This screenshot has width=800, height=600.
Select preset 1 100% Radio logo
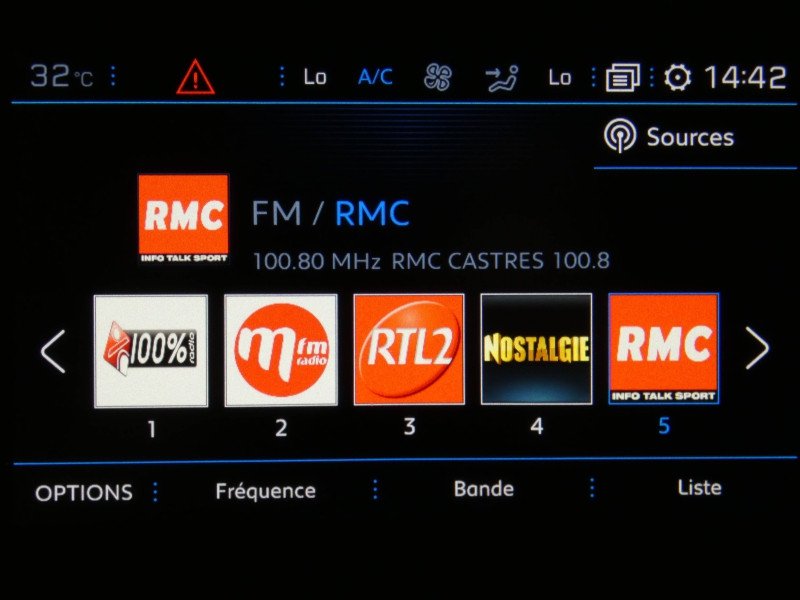[x=151, y=351]
